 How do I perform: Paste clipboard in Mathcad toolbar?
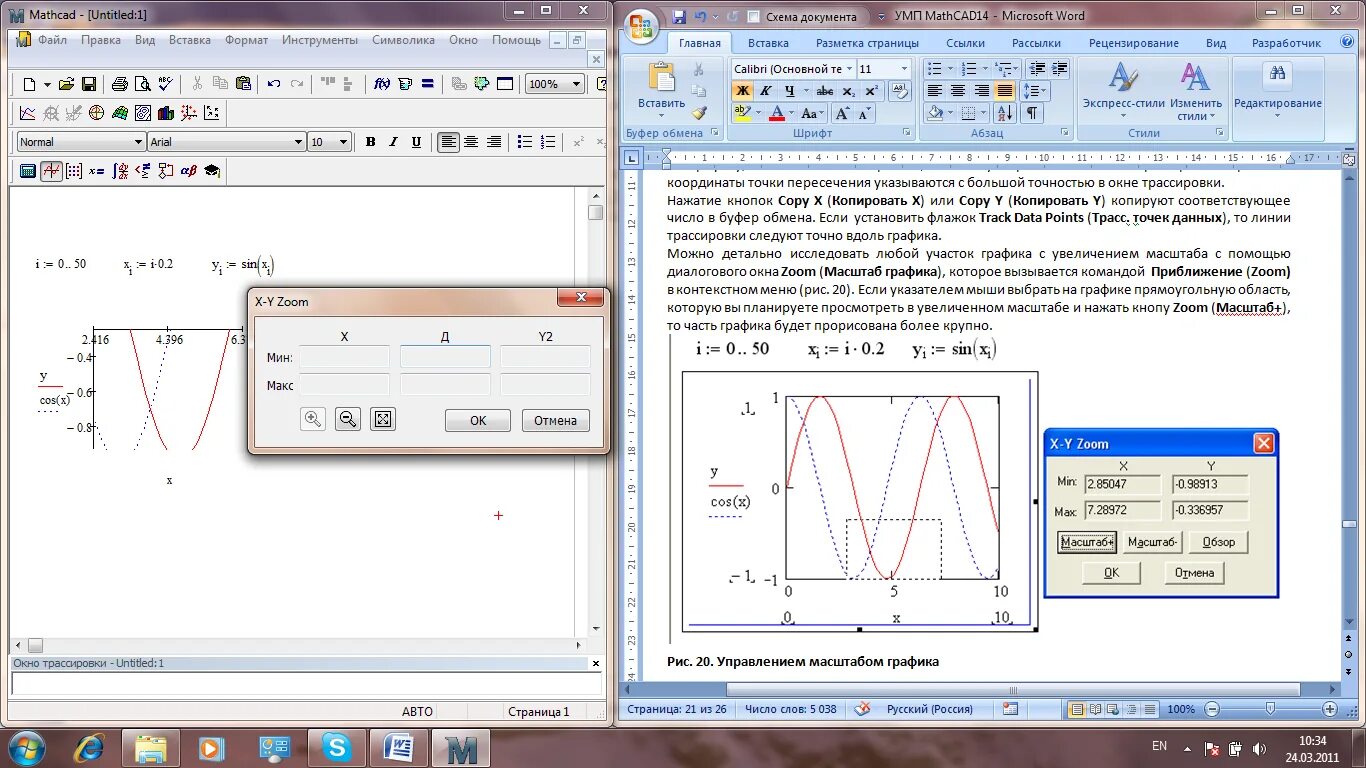pos(243,84)
